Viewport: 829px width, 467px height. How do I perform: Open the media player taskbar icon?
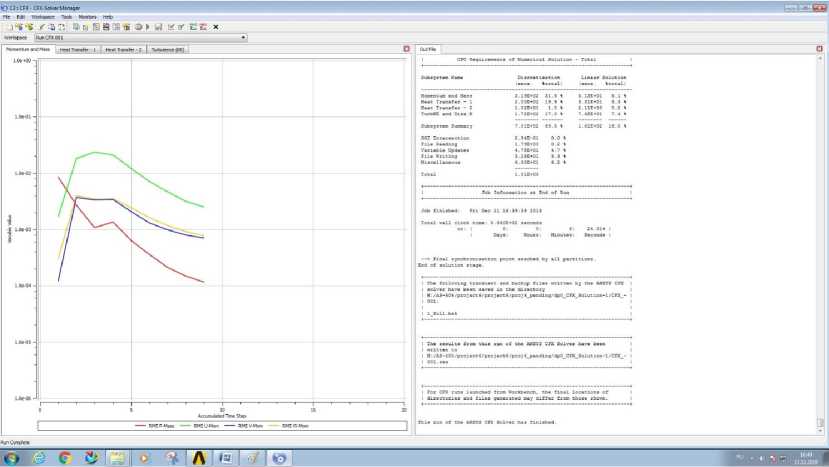tap(144, 457)
